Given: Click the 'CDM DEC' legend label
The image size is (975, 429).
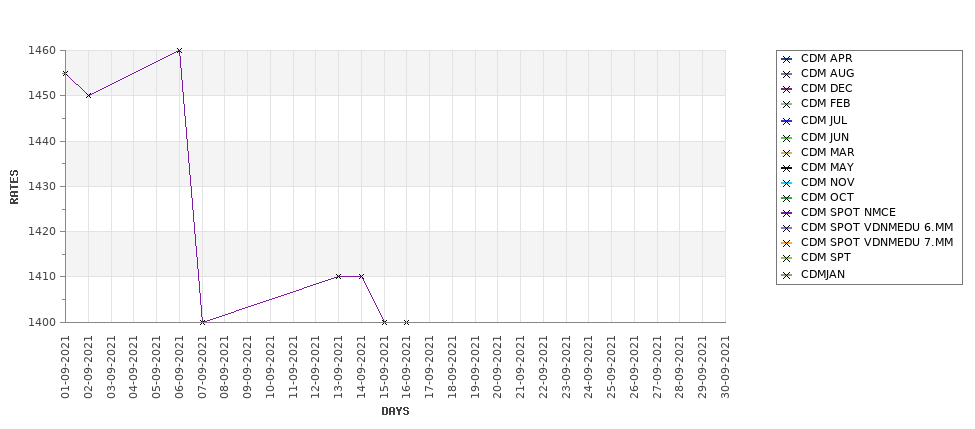Looking at the screenshot, I should 826,88.
